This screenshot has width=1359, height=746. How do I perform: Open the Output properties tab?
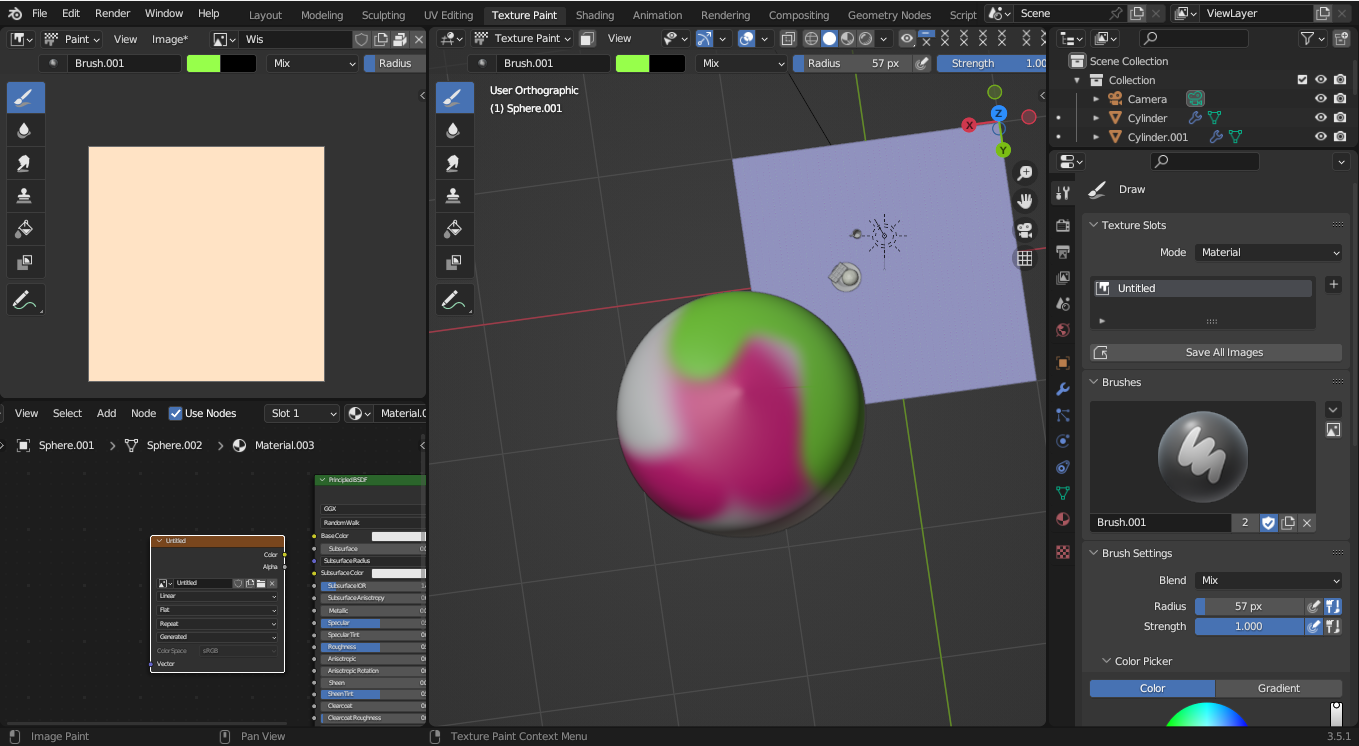pyautogui.click(x=1063, y=252)
